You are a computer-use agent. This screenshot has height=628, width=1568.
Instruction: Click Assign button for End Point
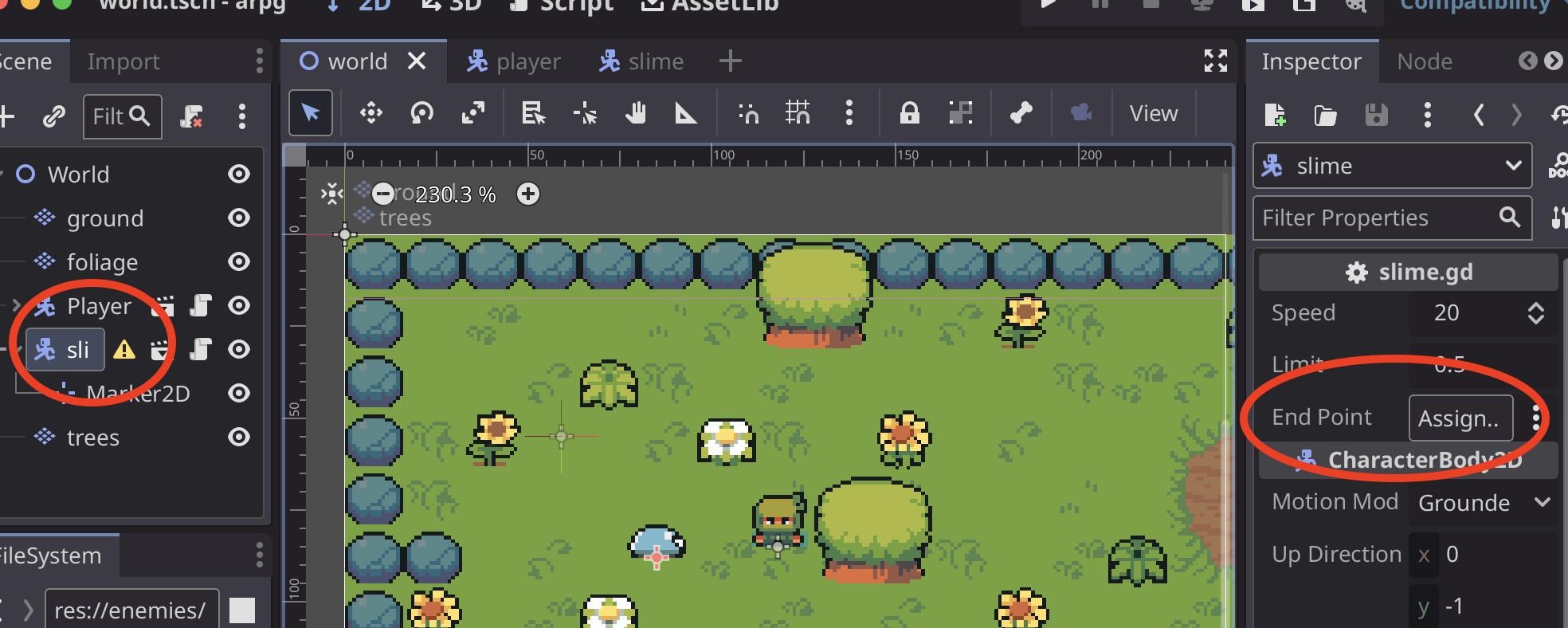1460,418
